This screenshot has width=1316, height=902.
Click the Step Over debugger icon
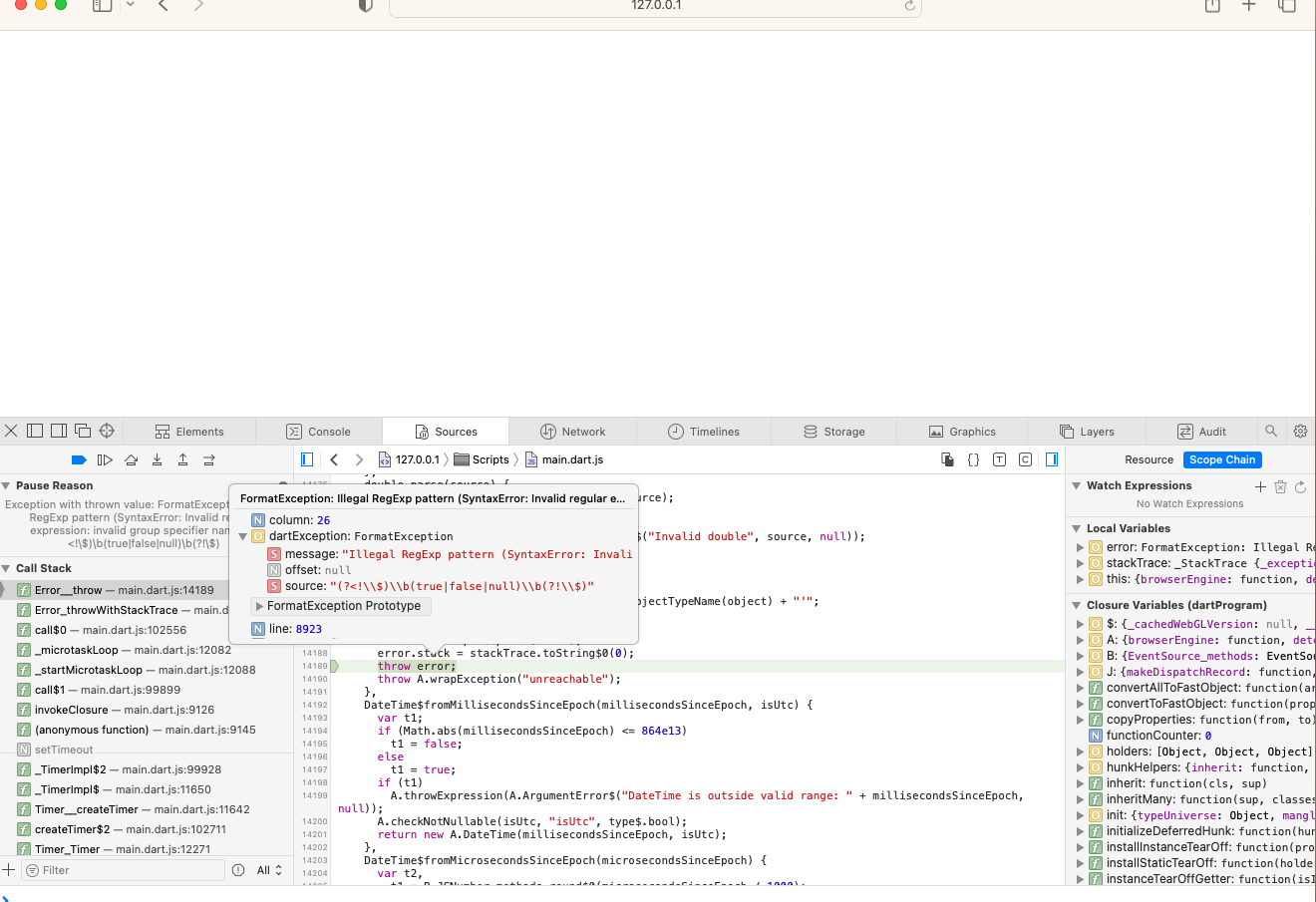point(130,459)
